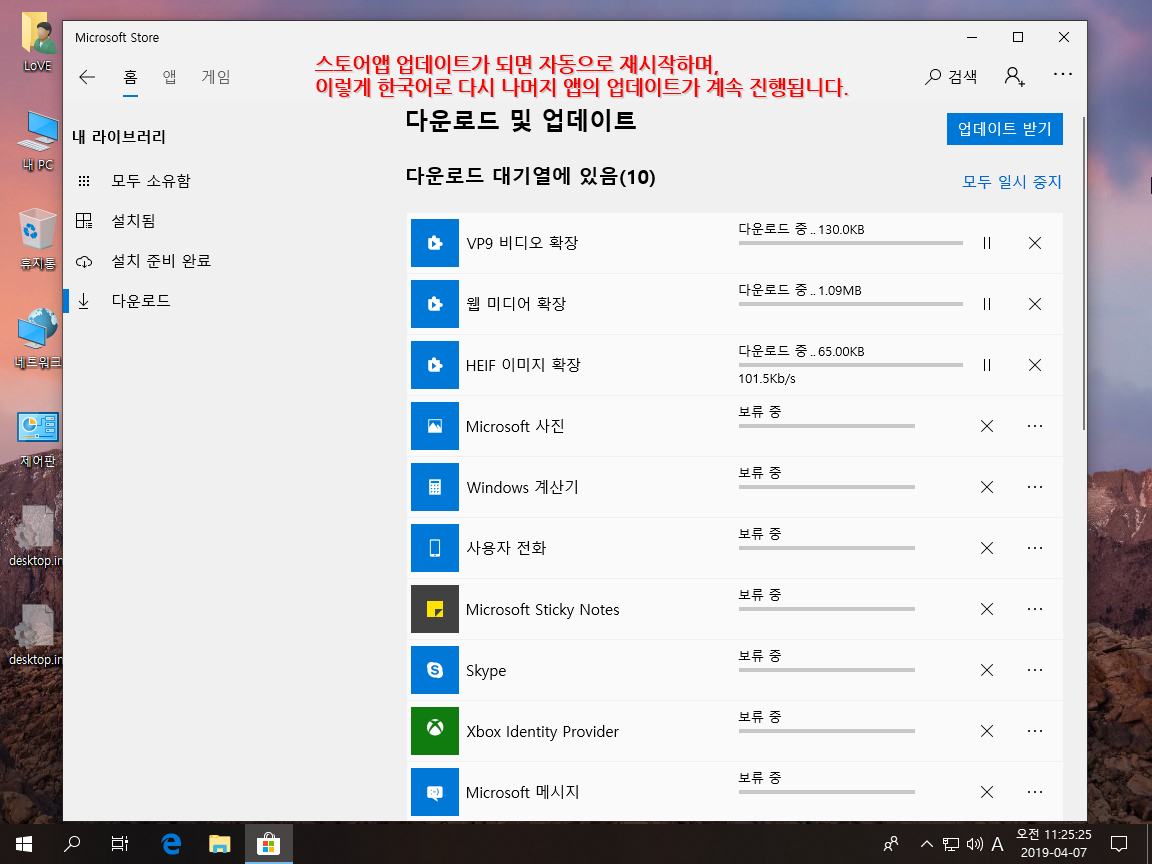The image size is (1152, 864).
Task: Cancel the Microsoft 메시지 pending update
Action: [987, 792]
